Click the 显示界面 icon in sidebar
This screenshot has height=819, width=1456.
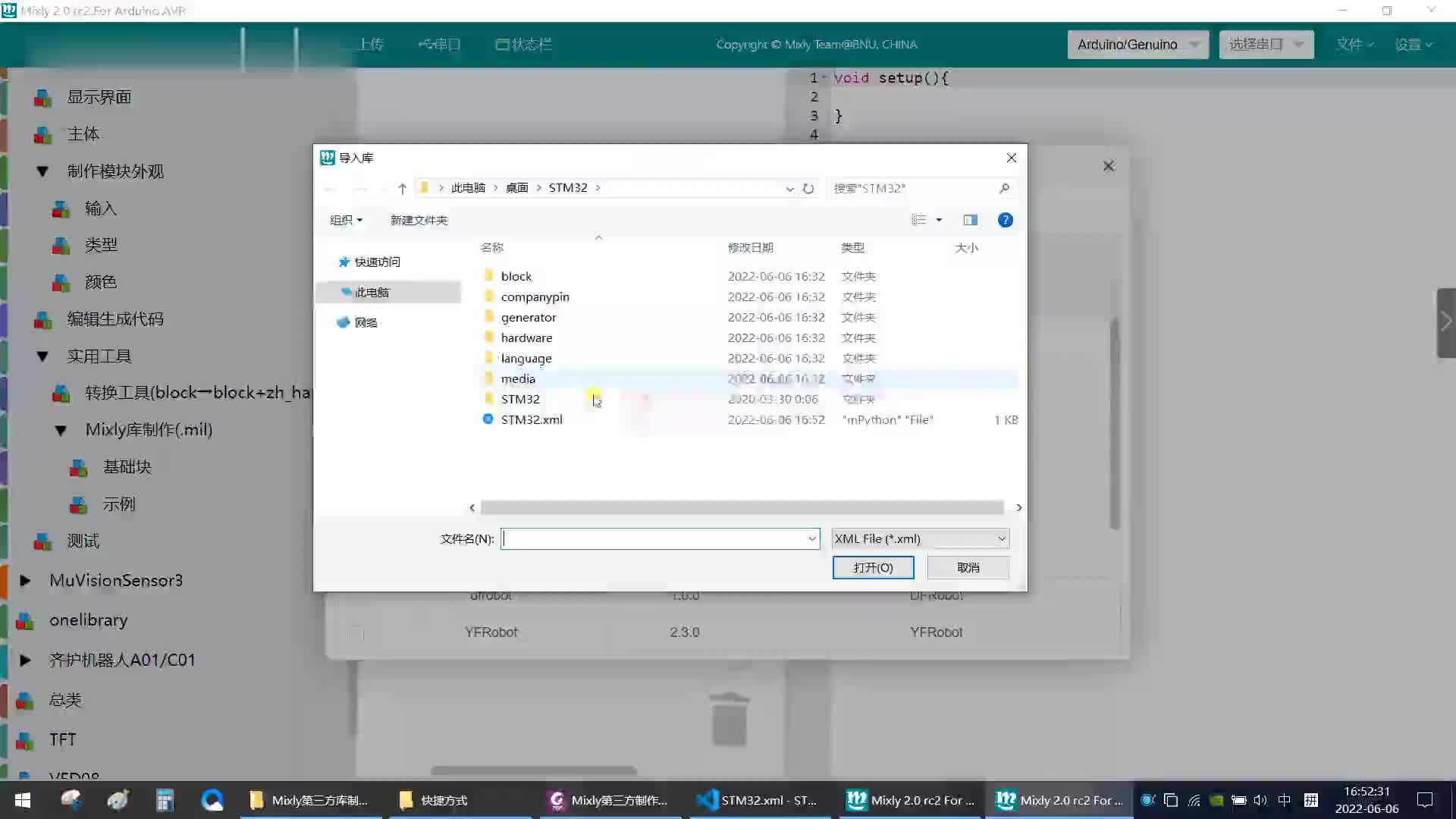pyautogui.click(x=42, y=96)
